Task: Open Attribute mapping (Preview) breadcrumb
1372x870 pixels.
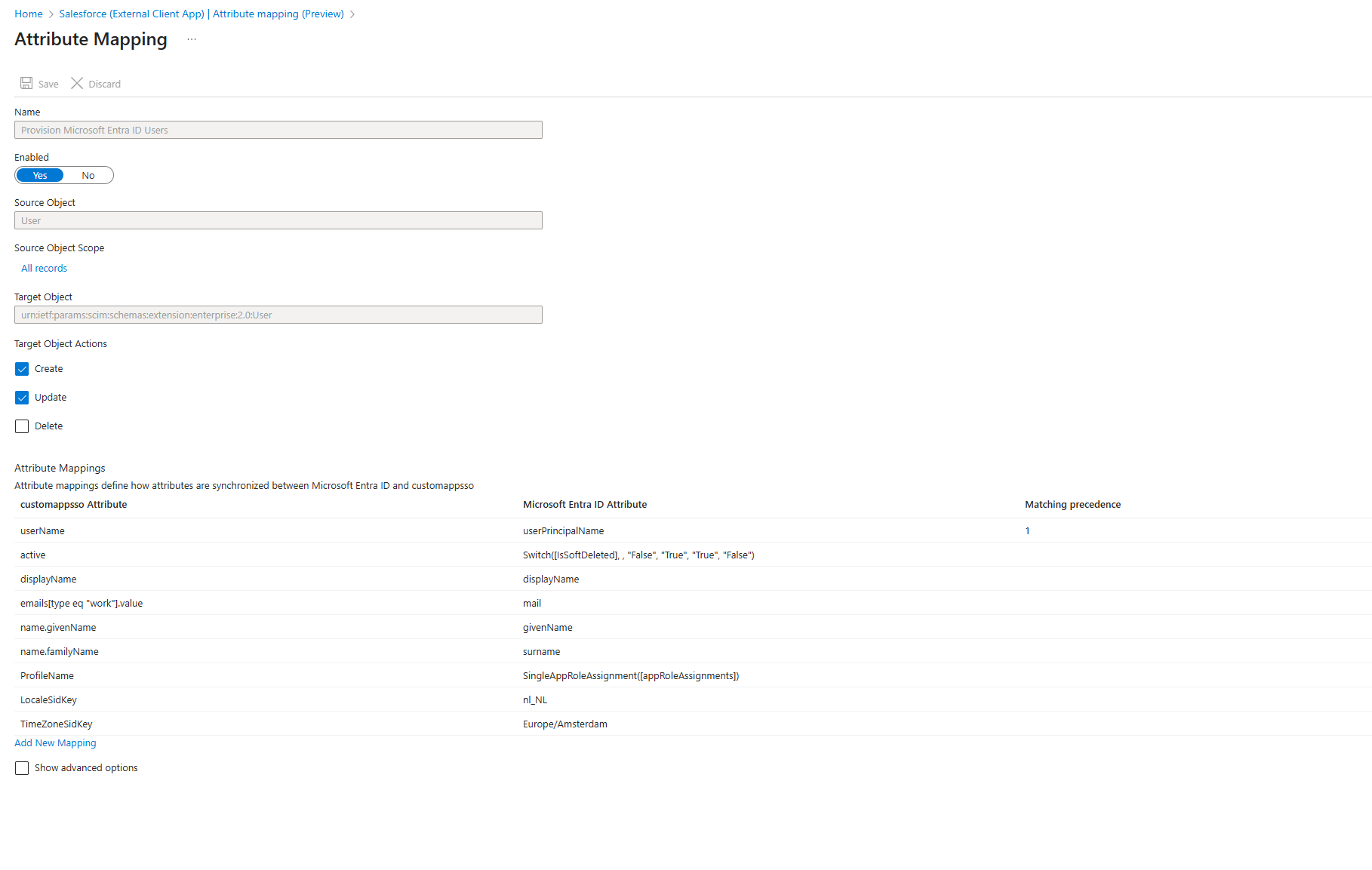Action: pyautogui.click(x=278, y=14)
